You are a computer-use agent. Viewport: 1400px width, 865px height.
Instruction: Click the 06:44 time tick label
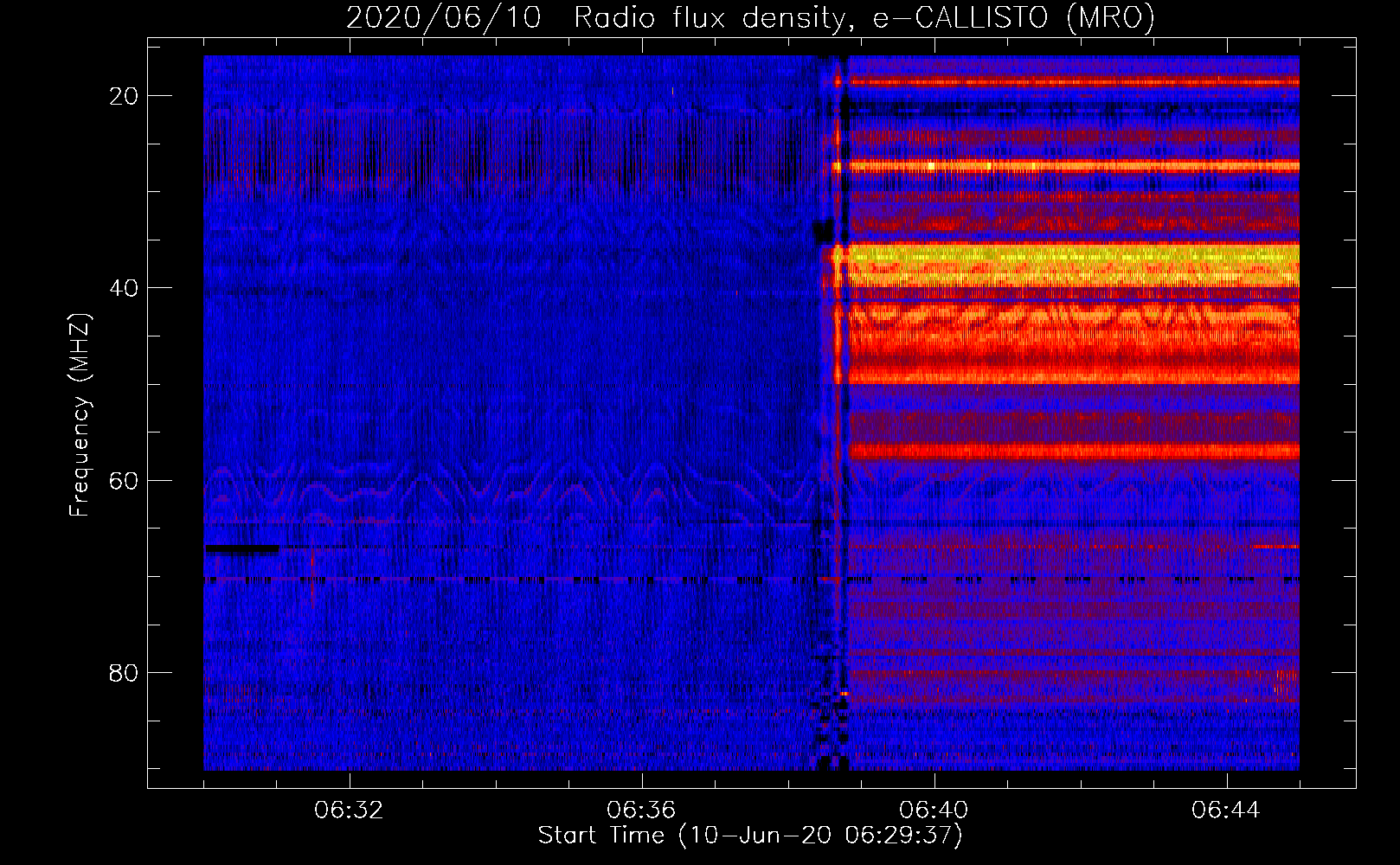coord(1227,811)
